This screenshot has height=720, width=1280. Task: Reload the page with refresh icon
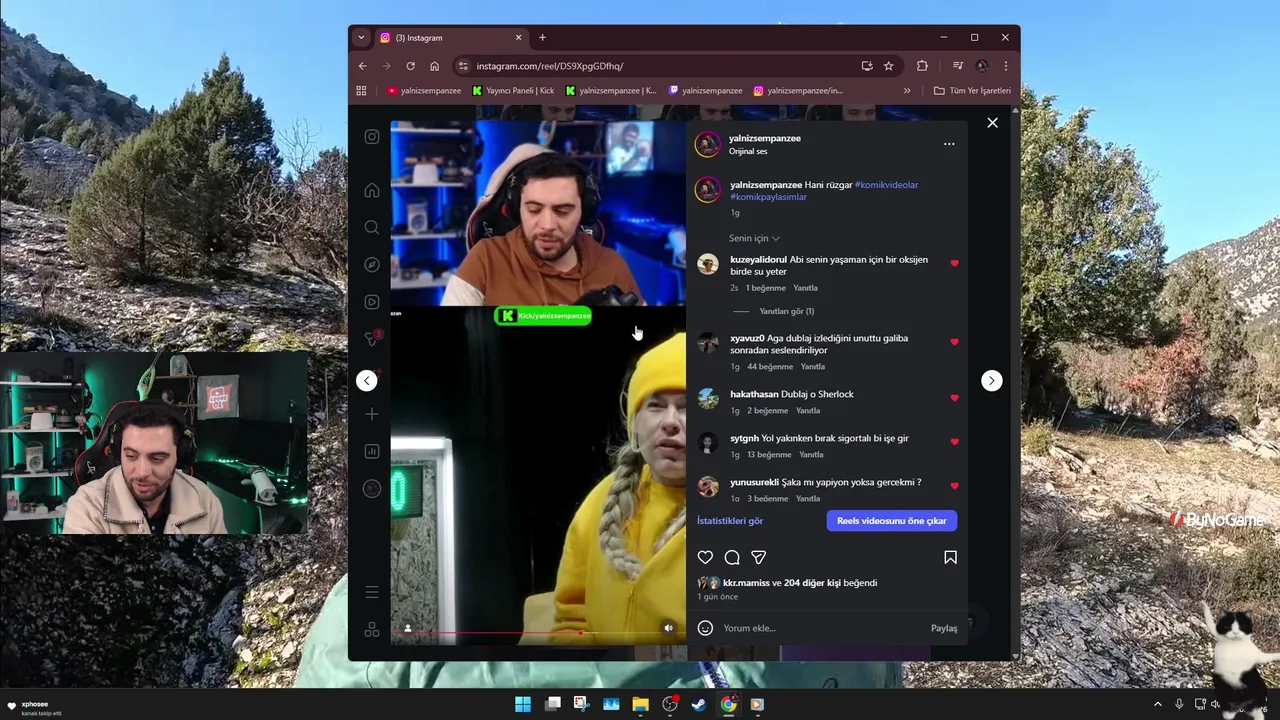(410, 66)
